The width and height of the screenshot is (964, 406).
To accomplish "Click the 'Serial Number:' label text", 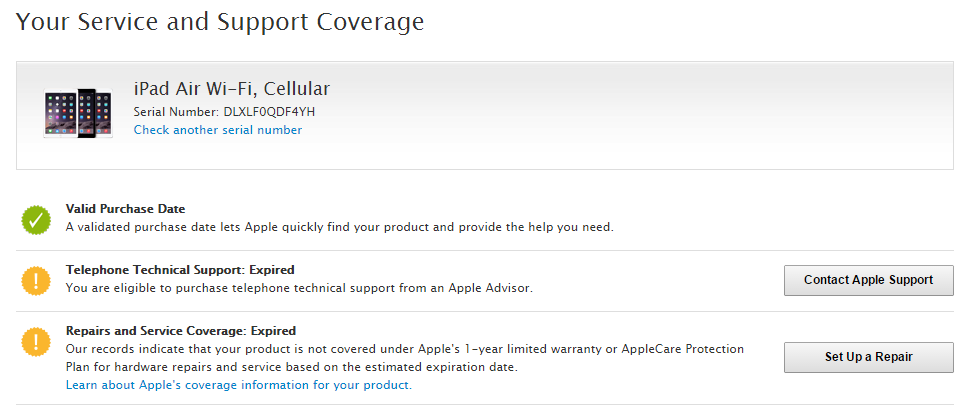I will pyautogui.click(x=176, y=112).
